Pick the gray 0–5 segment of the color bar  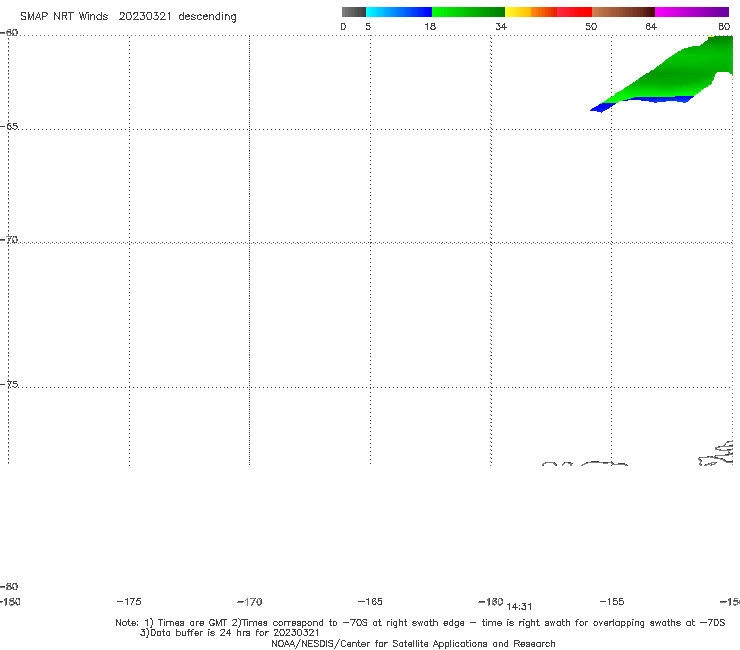(354, 12)
